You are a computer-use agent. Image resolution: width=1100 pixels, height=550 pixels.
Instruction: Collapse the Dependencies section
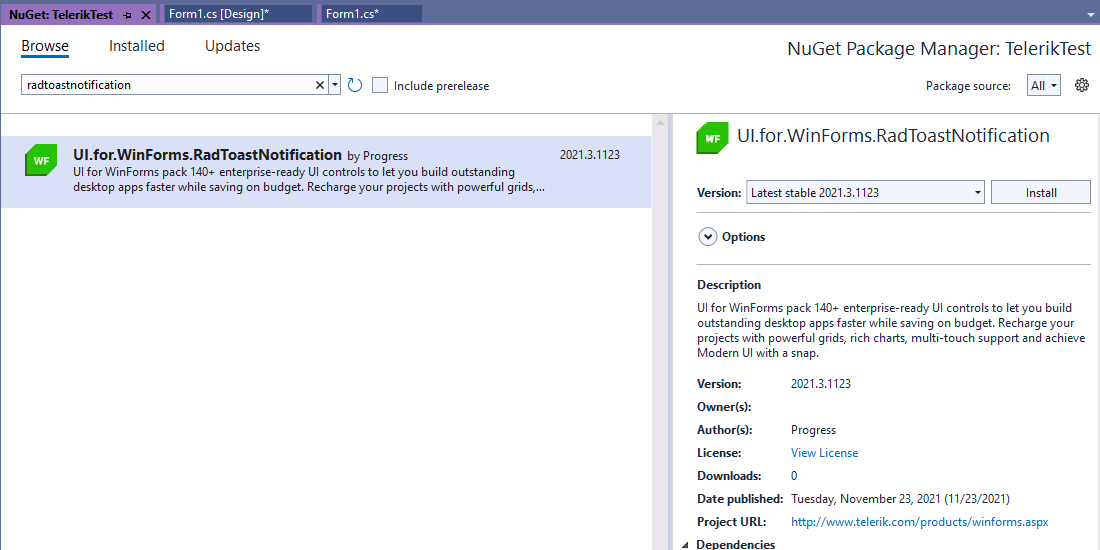pos(685,545)
